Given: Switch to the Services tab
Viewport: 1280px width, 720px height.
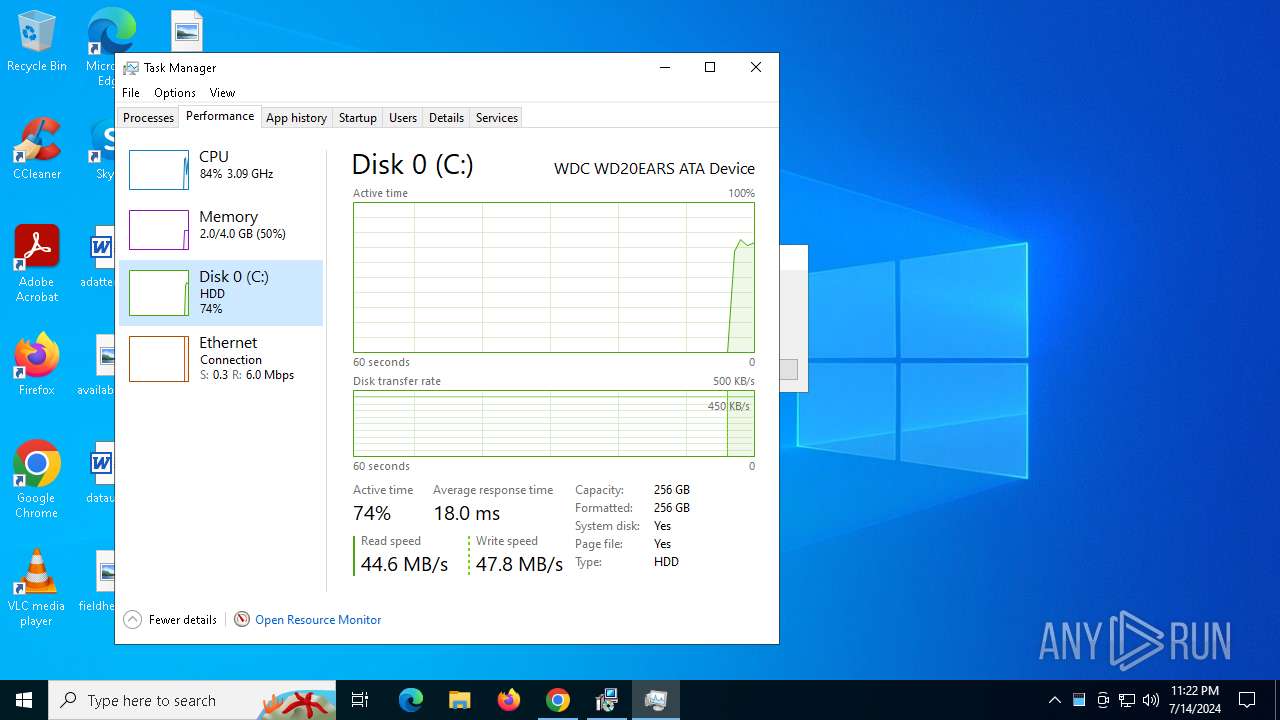Looking at the screenshot, I should pyautogui.click(x=497, y=118).
